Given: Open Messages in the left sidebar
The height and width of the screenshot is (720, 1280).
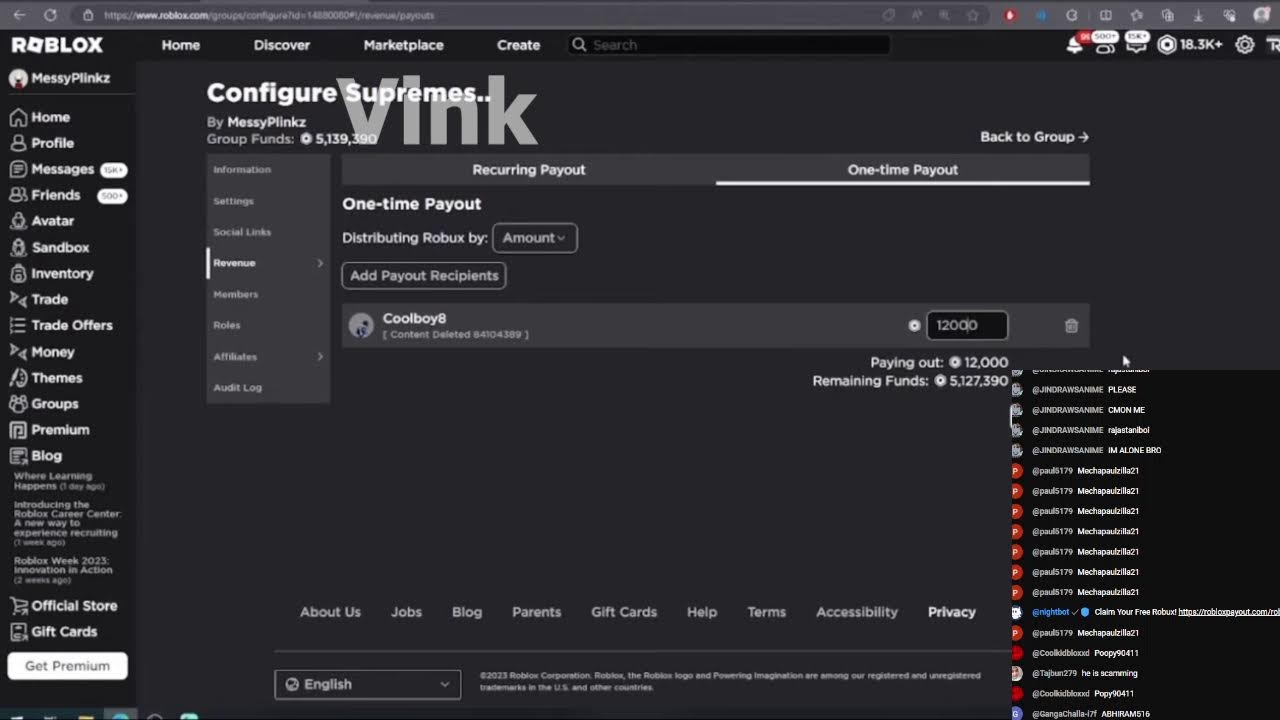Looking at the screenshot, I should point(66,169).
